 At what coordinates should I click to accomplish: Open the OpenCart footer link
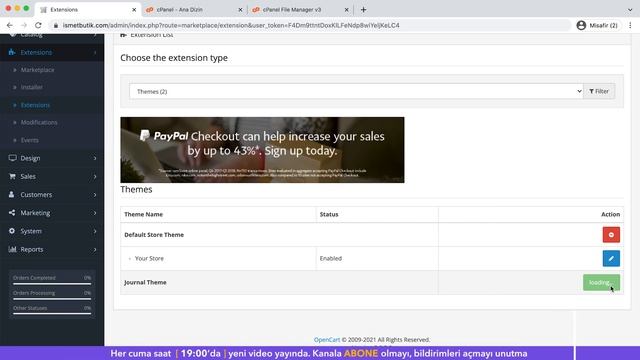tap(327, 340)
